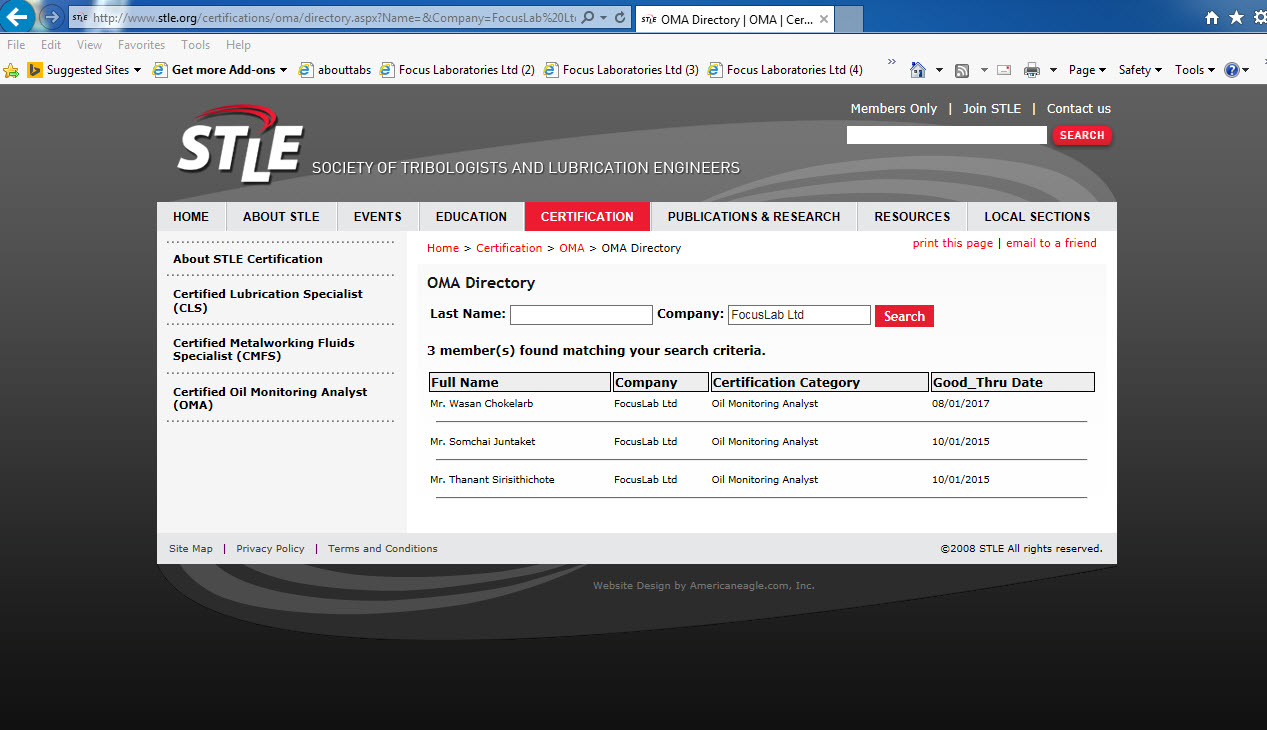
Task: Go forward with the browser forward arrow
Action: (x=51, y=17)
